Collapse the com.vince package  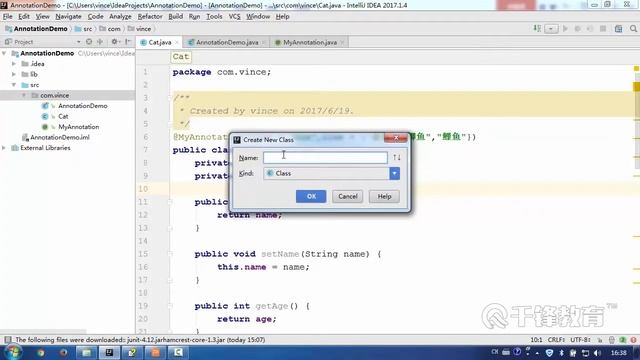[24, 96]
